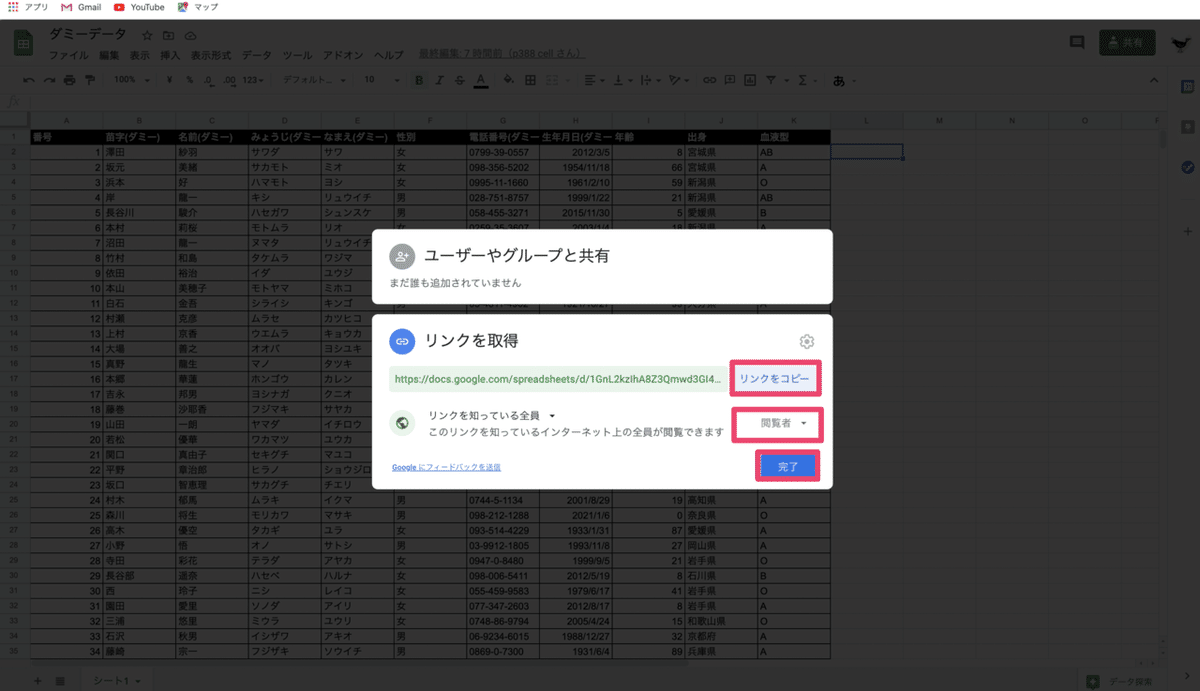The height and width of the screenshot is (691, 1200).
Task: Select the text color icon
Action: 480,80
